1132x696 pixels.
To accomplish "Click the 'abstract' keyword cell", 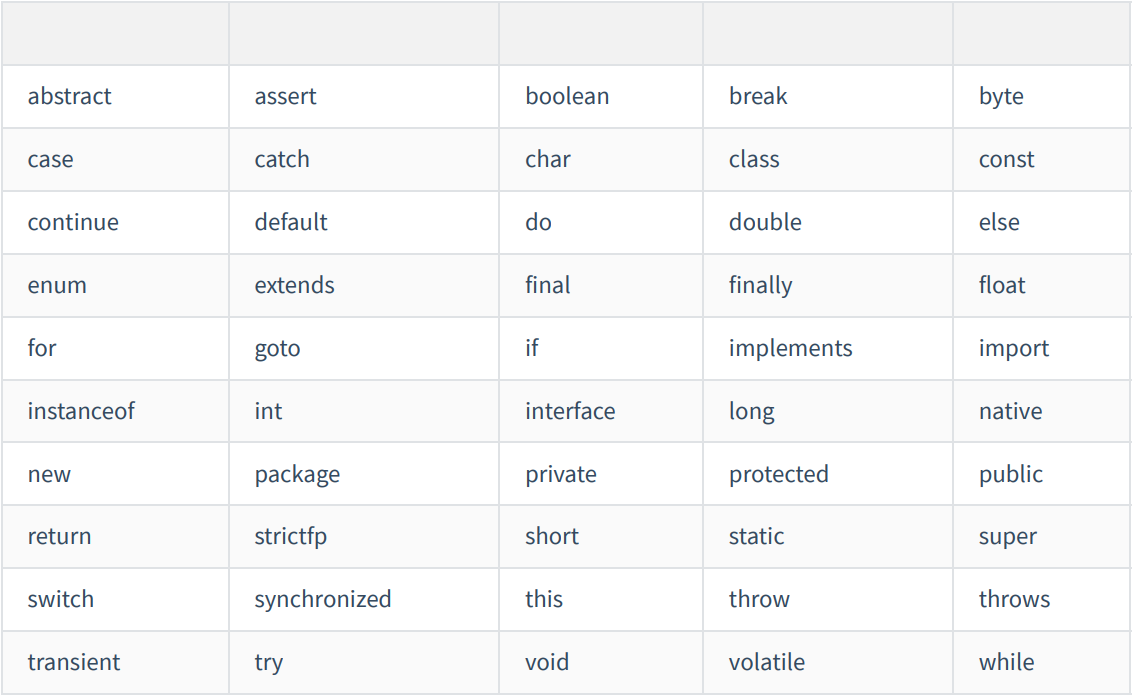I will [x=70, y=97].
